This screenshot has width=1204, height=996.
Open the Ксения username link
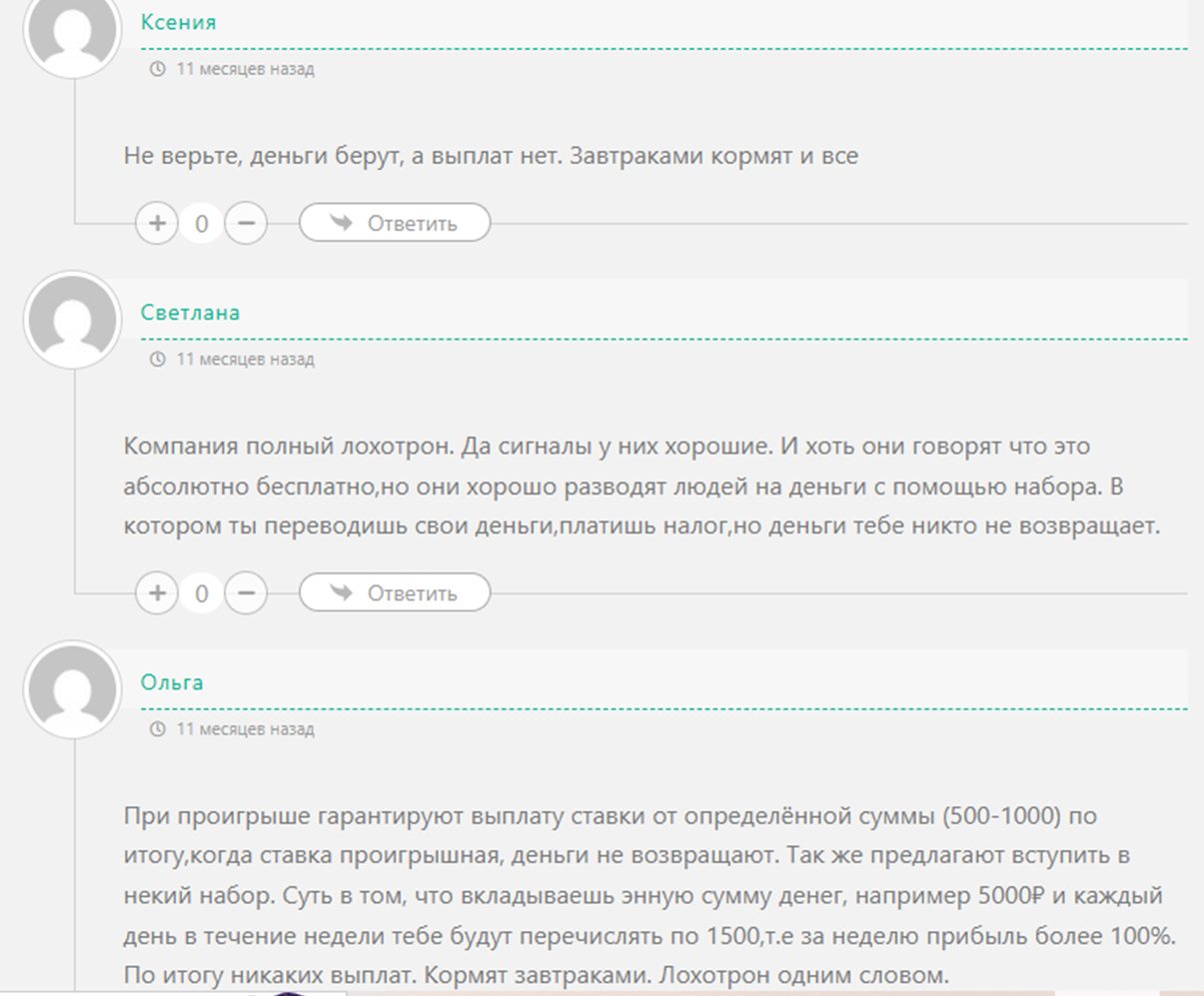pyautogui.click(x=178, y=22)
